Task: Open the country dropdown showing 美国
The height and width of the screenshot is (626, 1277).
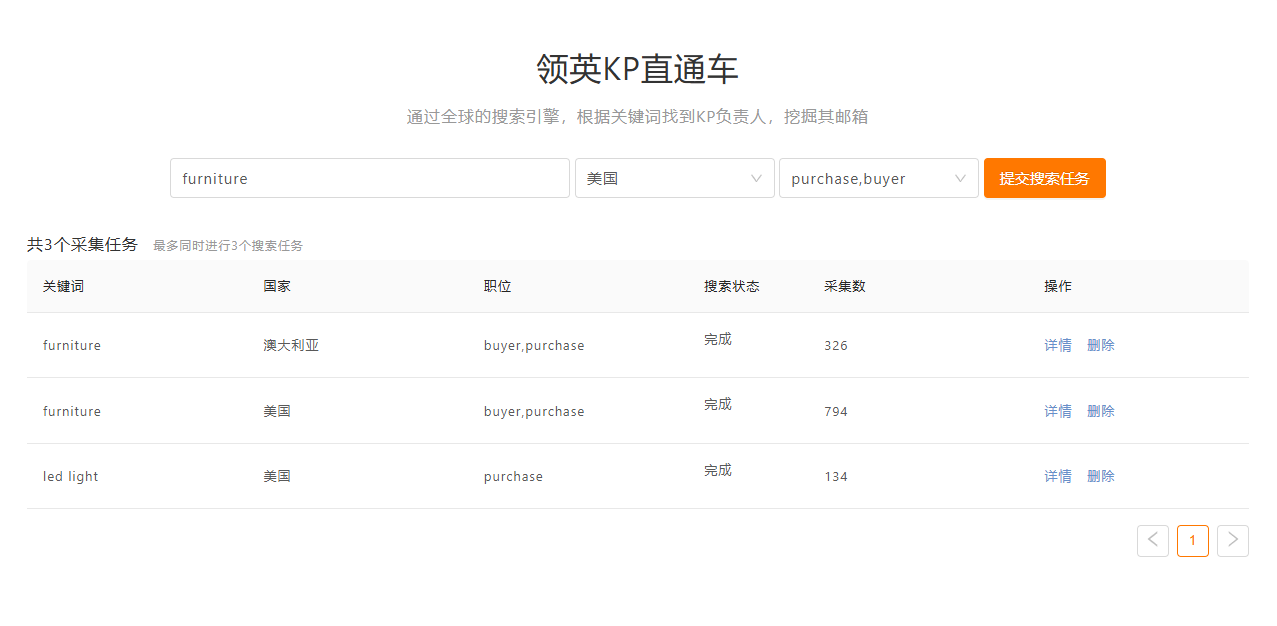Action: pyautogui.click(x=674, y=178)
